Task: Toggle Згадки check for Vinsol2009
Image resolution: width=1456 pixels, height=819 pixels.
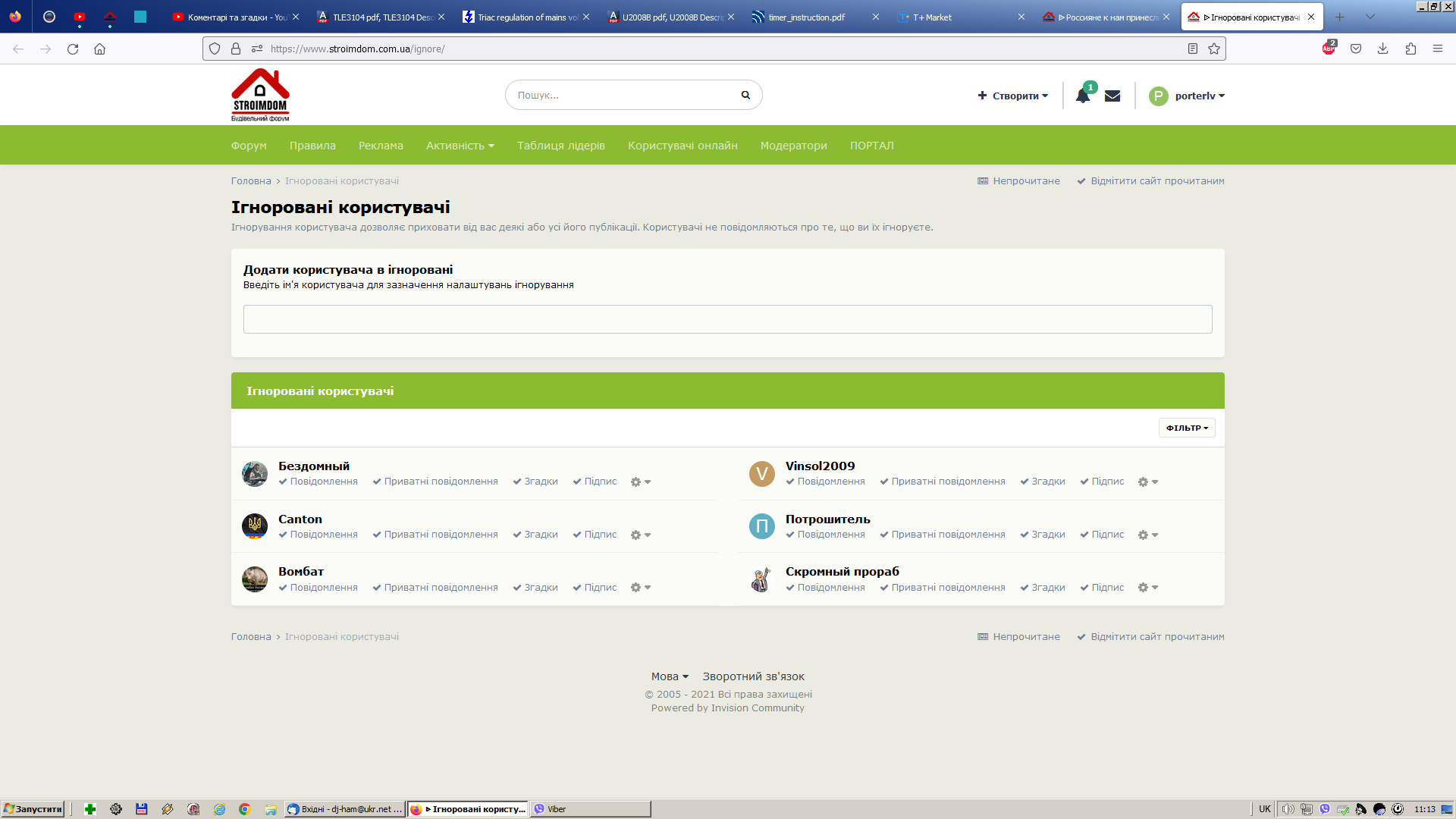Action: (x=1043, y=482)
